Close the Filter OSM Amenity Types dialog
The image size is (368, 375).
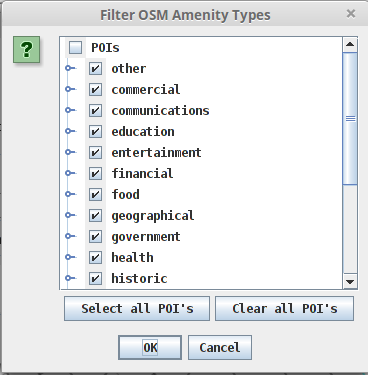pyautogui.click(x=351, y=14)
